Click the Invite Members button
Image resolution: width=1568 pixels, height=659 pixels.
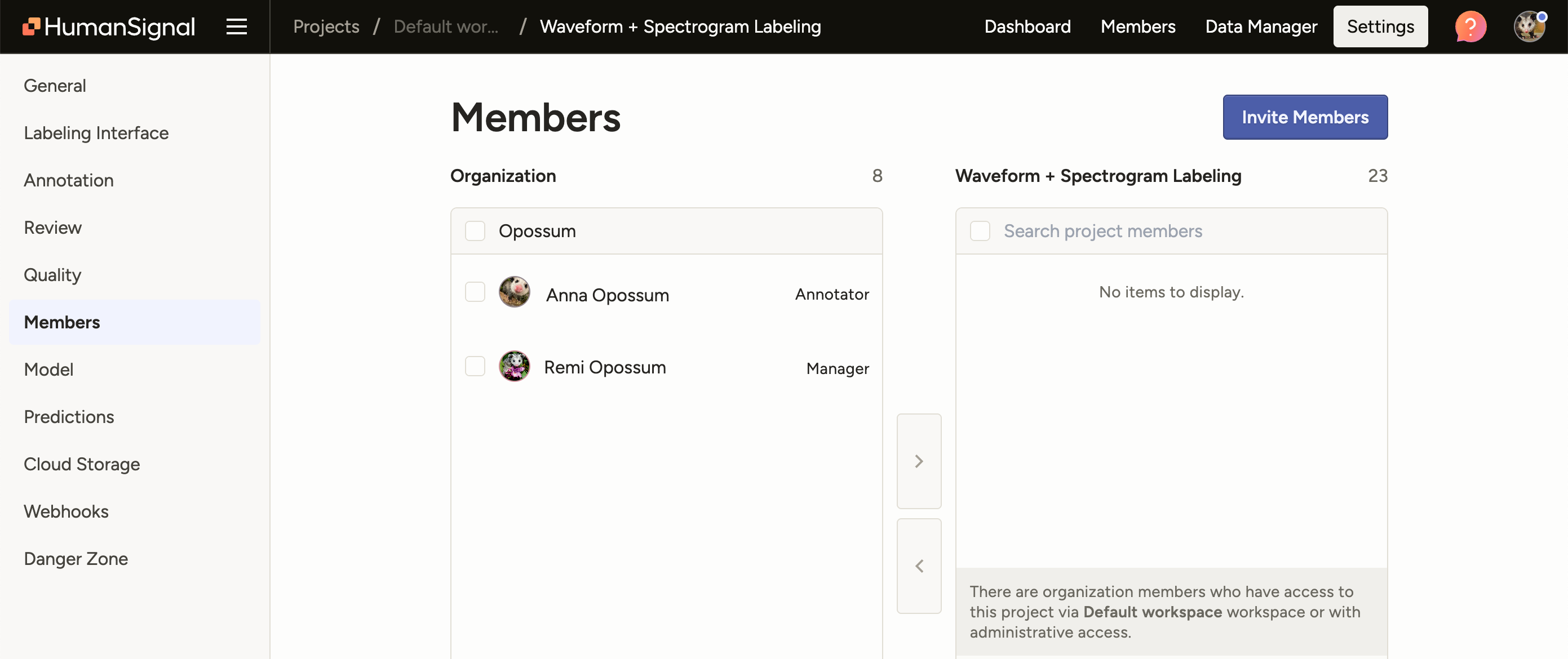pyautogui.click(x=1304, y=118)
